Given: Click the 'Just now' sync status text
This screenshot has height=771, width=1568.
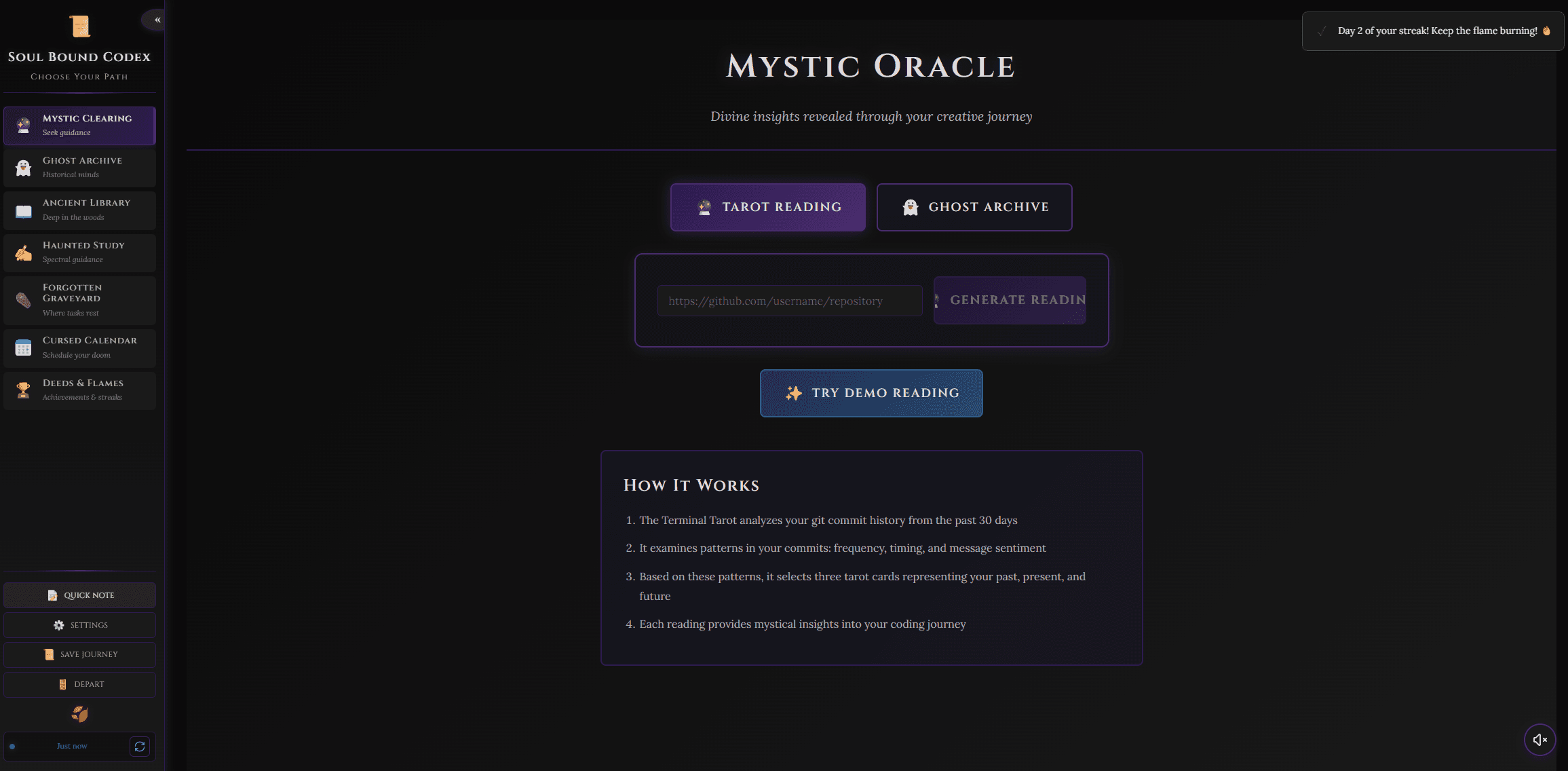Looking at the screenshot, I should click(x=72, y=746).
